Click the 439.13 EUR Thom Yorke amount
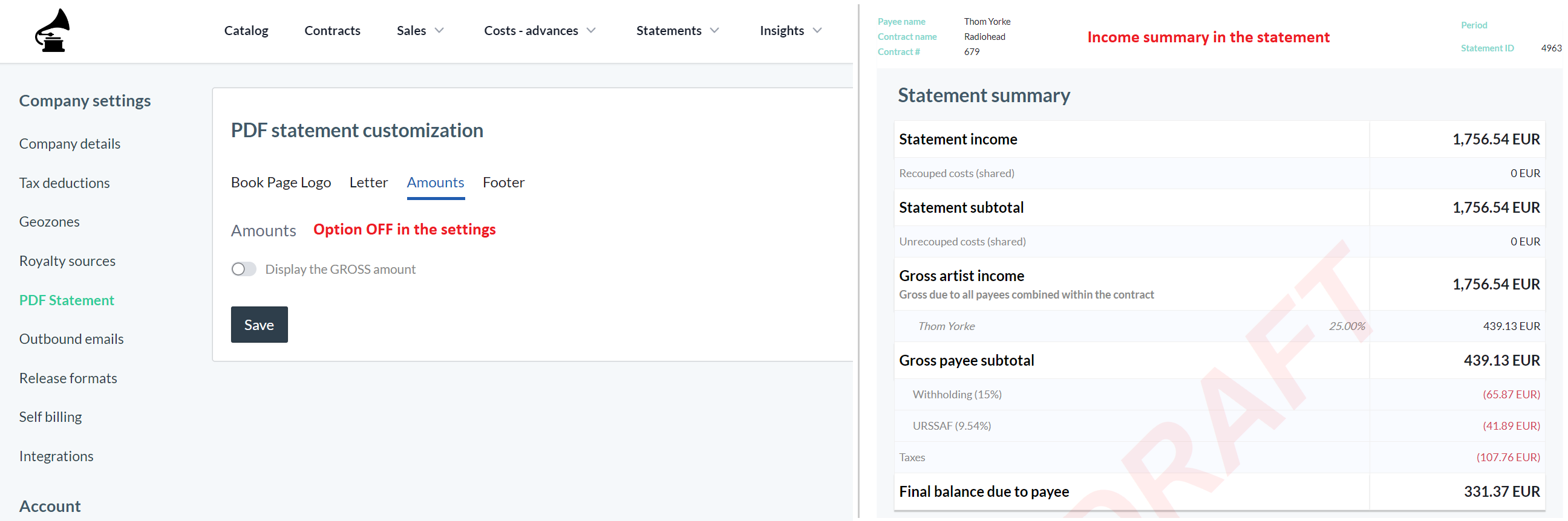The image size is (1568, 521). click(1511, 326)
